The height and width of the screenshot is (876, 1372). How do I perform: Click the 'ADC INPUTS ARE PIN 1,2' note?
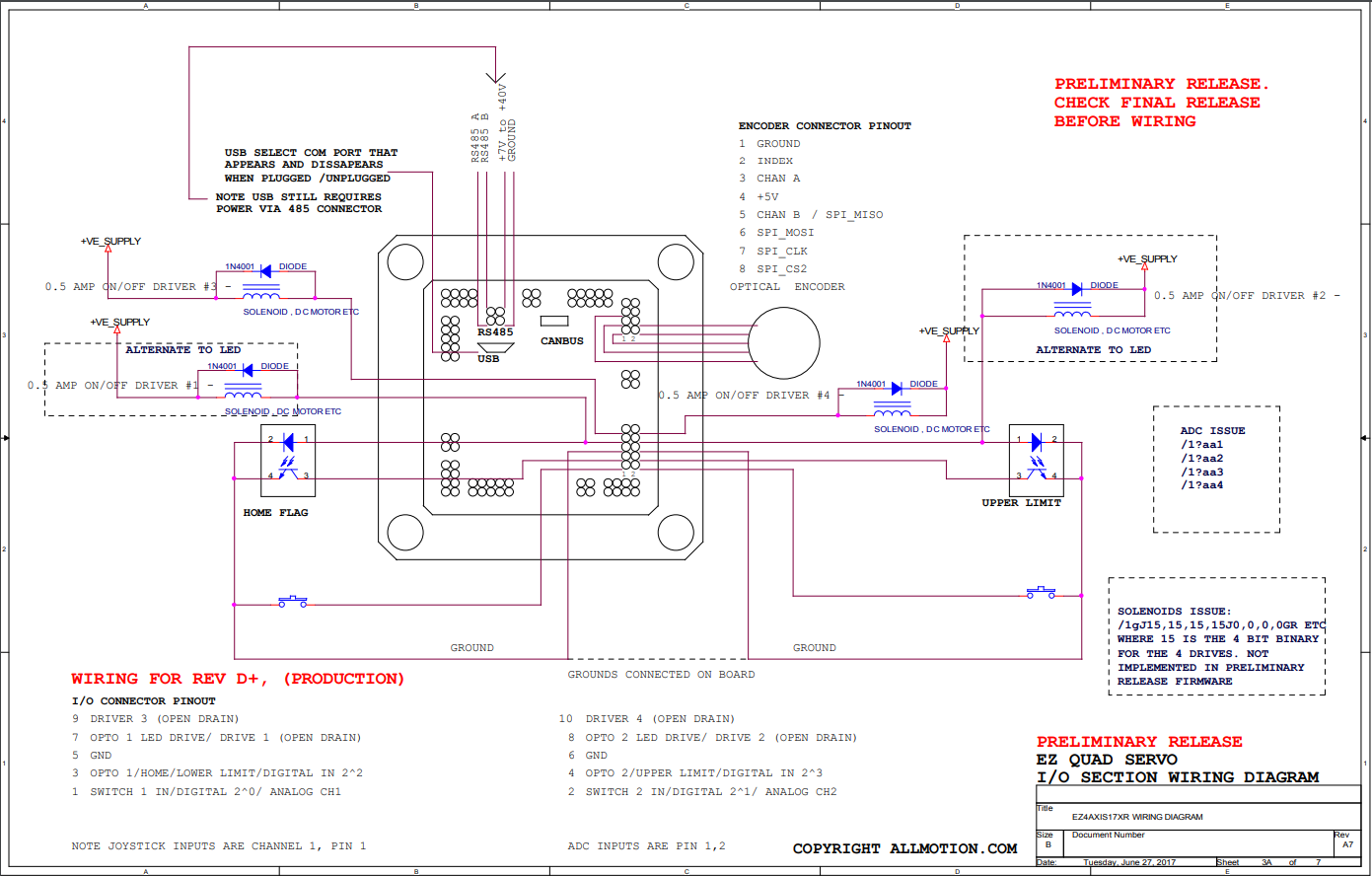(646, 846)
